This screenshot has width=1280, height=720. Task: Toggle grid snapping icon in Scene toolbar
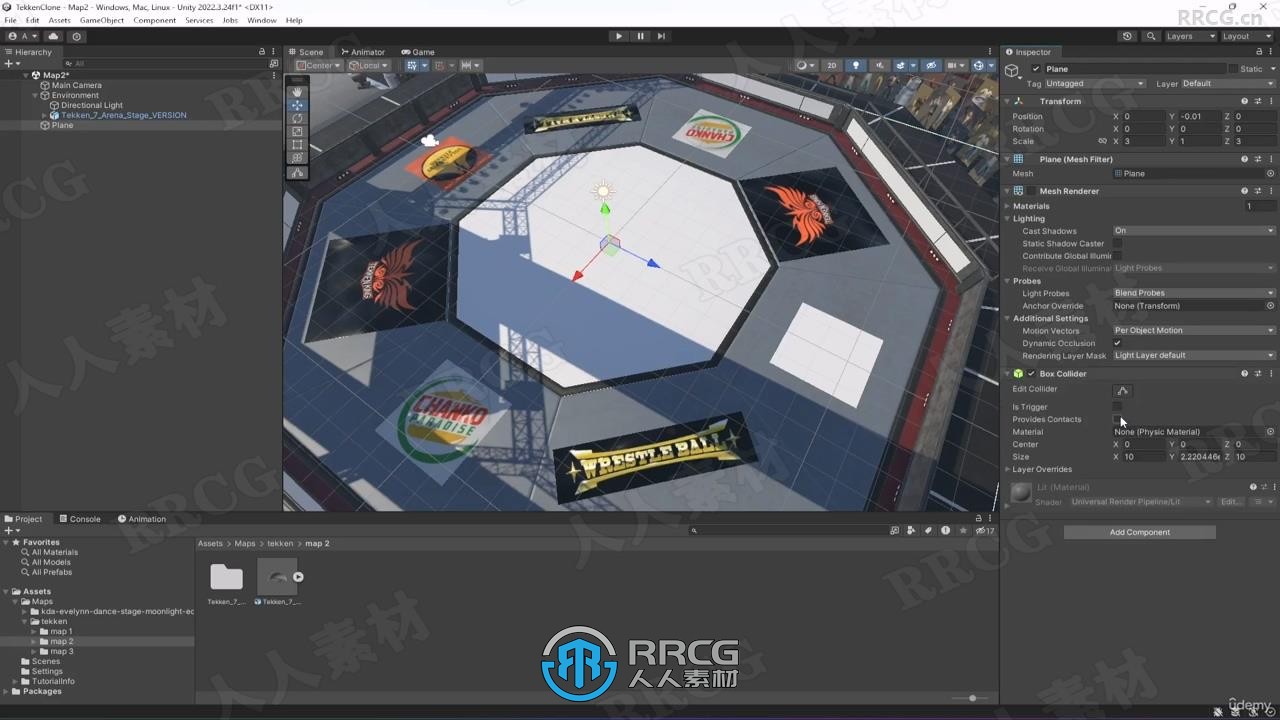point(441,66)
